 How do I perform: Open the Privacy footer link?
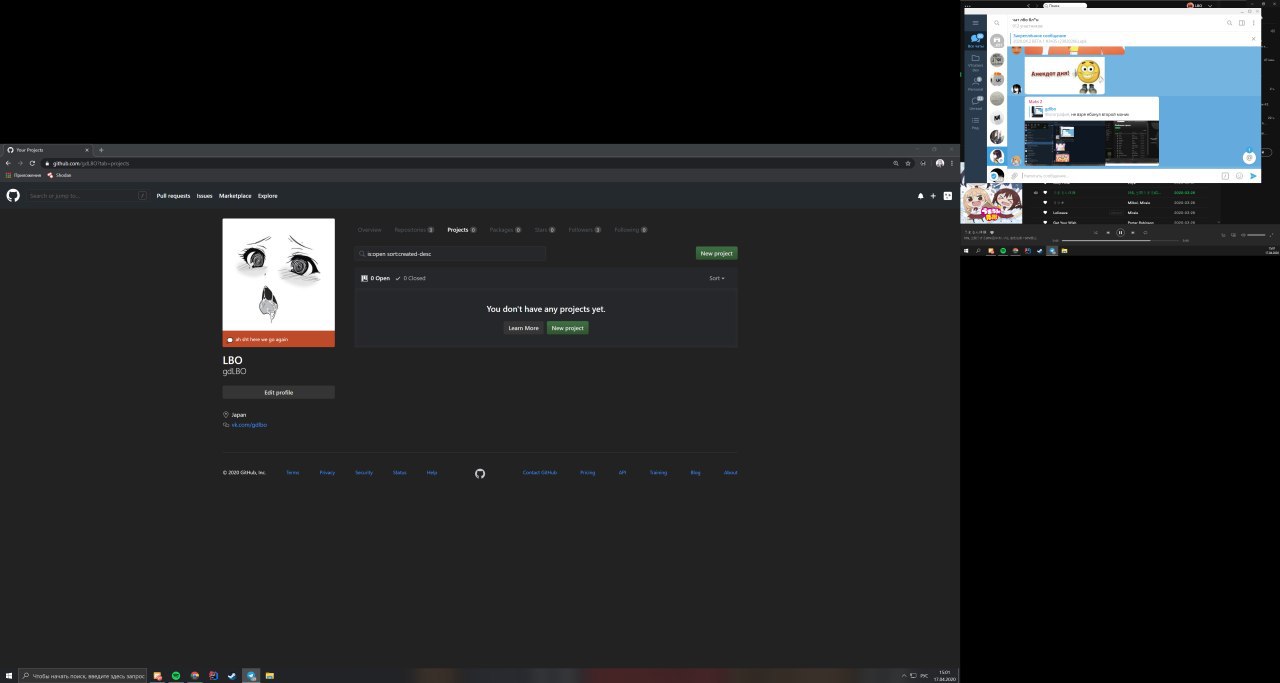(327, 473)
